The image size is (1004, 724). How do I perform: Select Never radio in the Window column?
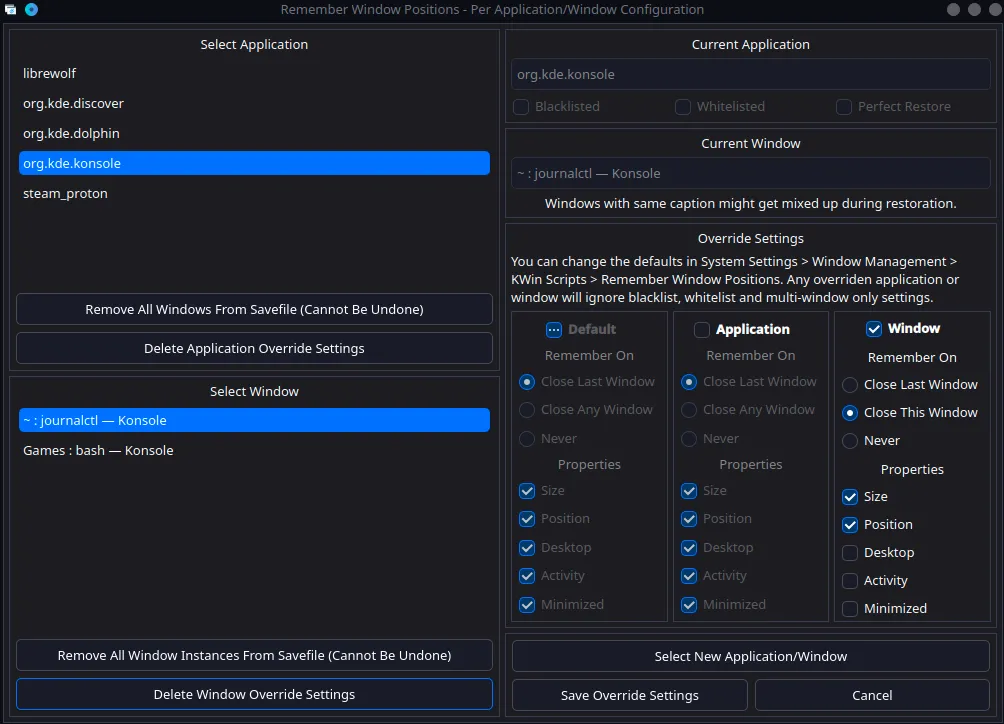click(x=850, y=441)
